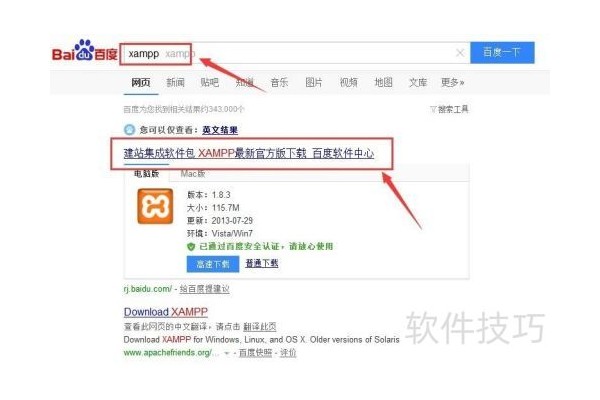Click the update date 2013-07-29
Image resolution: width=600 pixels, height=400 pixels.
click(232, 220)
